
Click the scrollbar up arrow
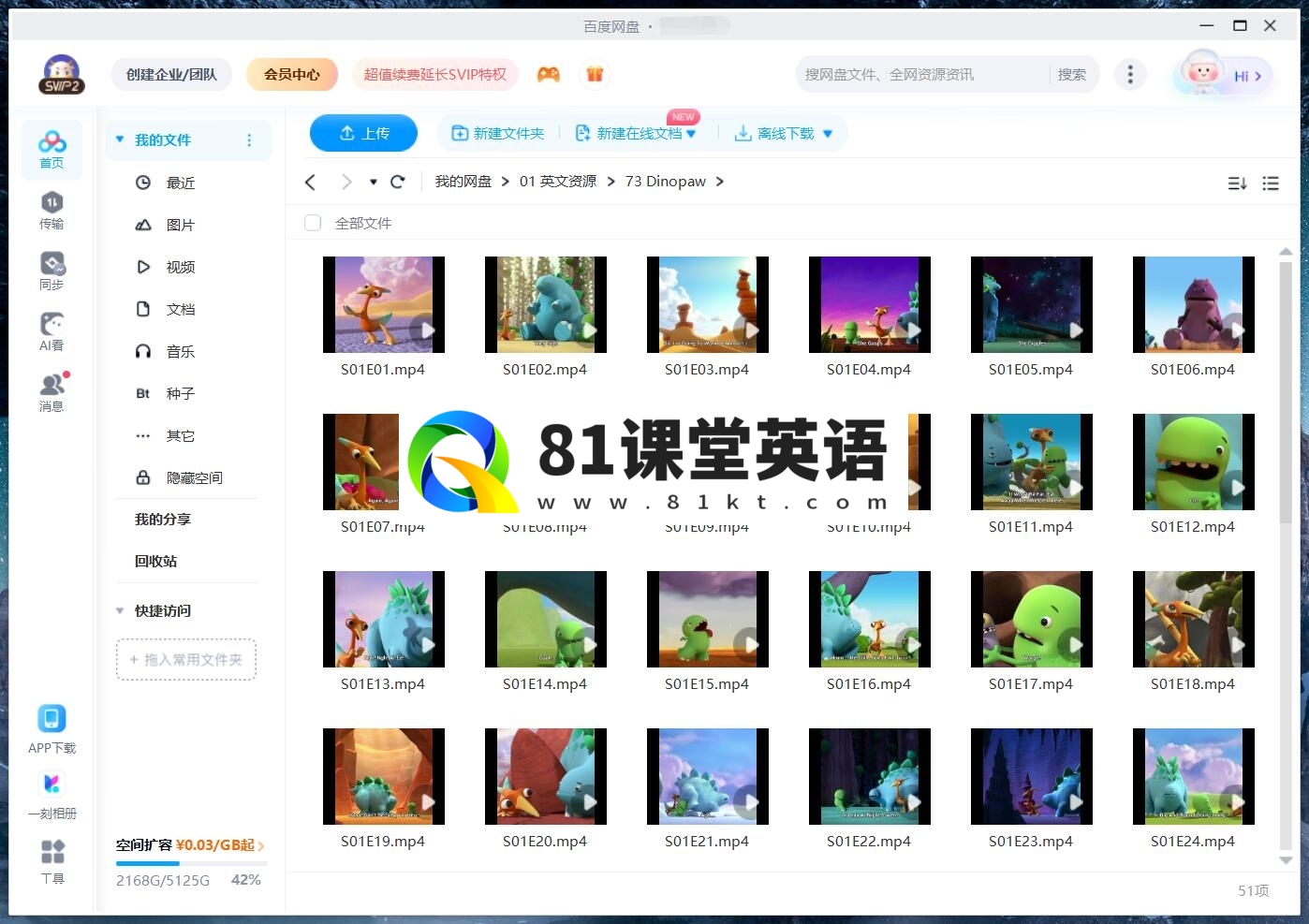pyautogui.click(x=1286, y=251)
